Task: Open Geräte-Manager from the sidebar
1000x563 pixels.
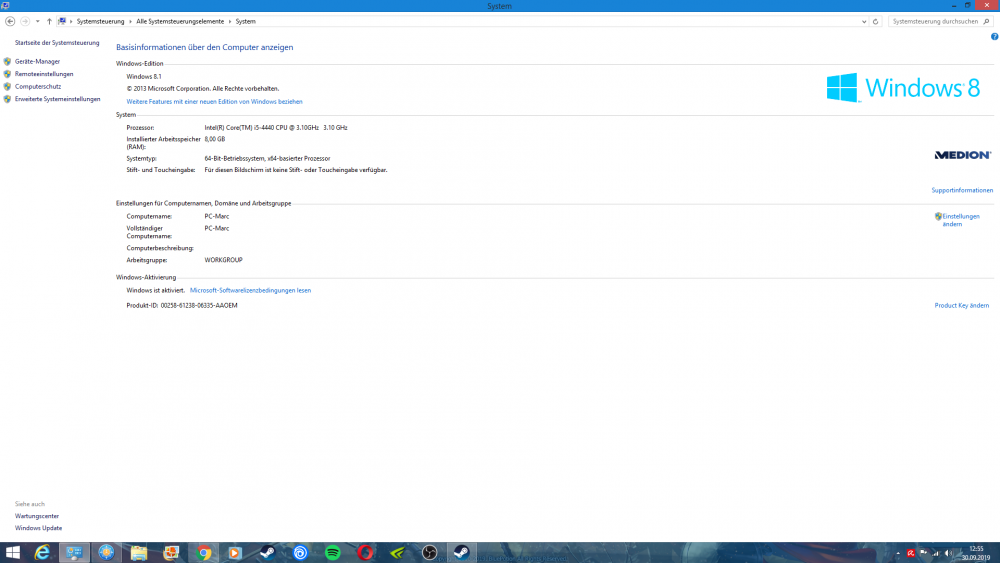Action: coord(37,62)
